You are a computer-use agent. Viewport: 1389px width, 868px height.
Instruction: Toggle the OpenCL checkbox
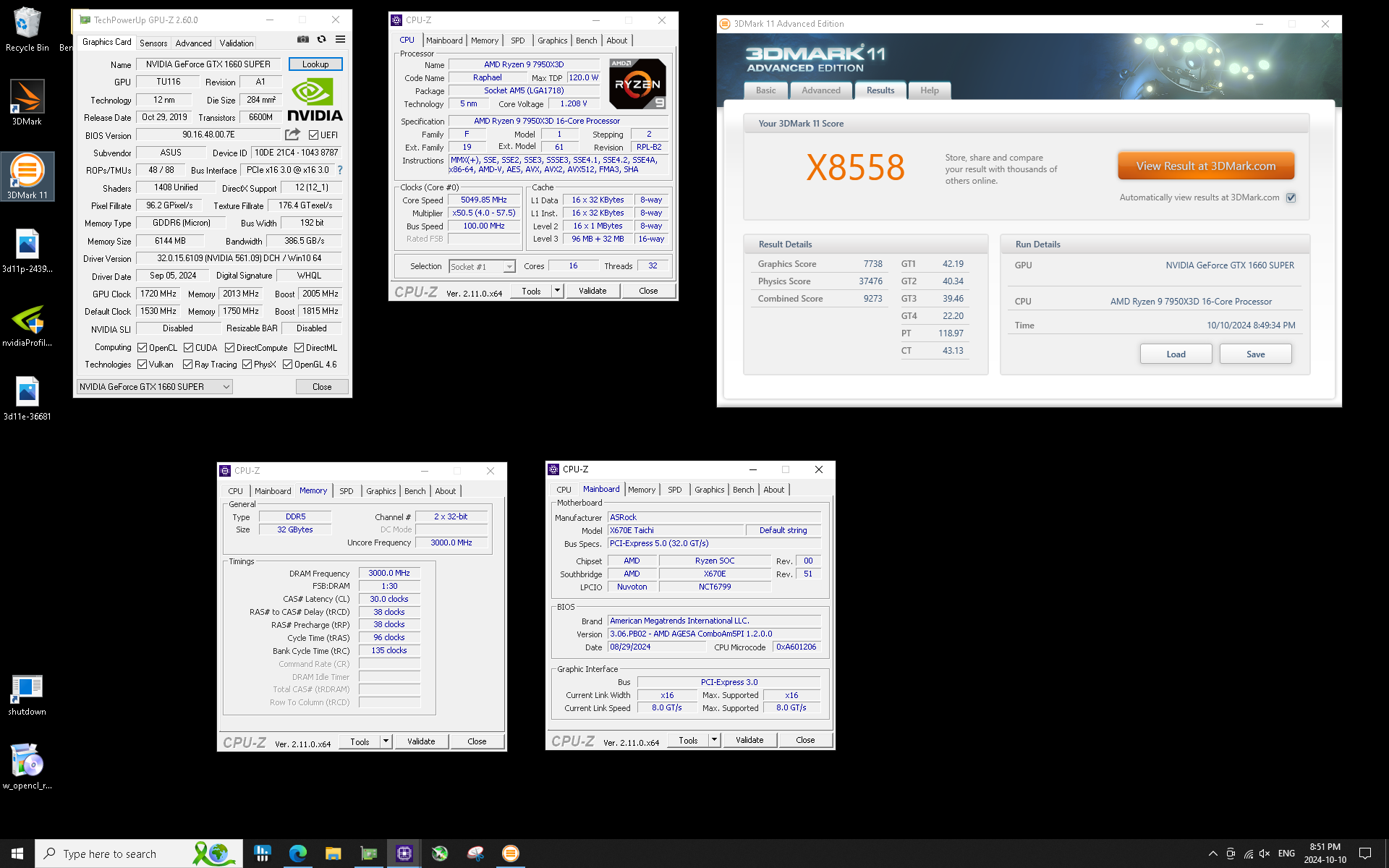pyautogui.click(x=143, y=348)
